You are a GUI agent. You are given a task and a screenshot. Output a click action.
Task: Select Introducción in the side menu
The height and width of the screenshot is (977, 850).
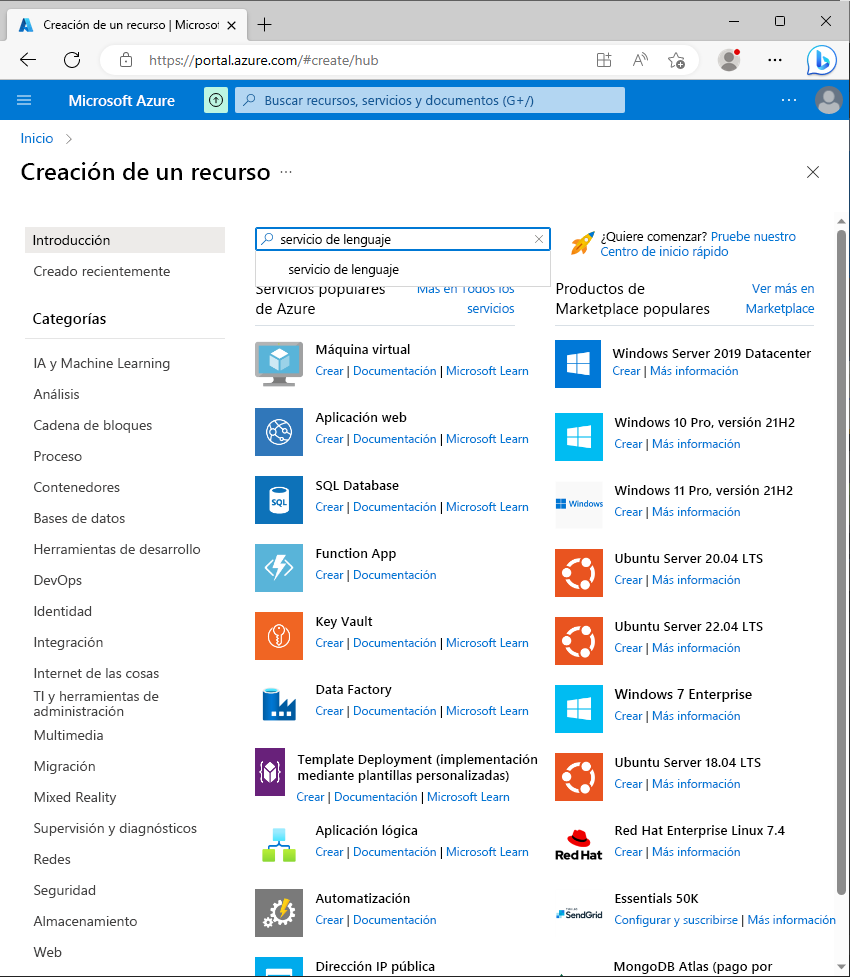(x=125, y=240)
